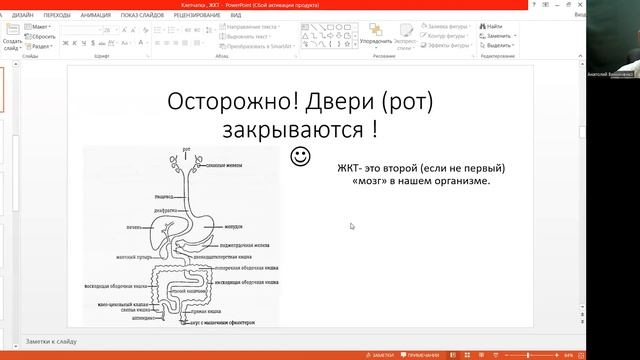Open Эффекты фигуры (Shape Effects)
The height and width of the screenshot is (360, 640).
coord(446,45)
